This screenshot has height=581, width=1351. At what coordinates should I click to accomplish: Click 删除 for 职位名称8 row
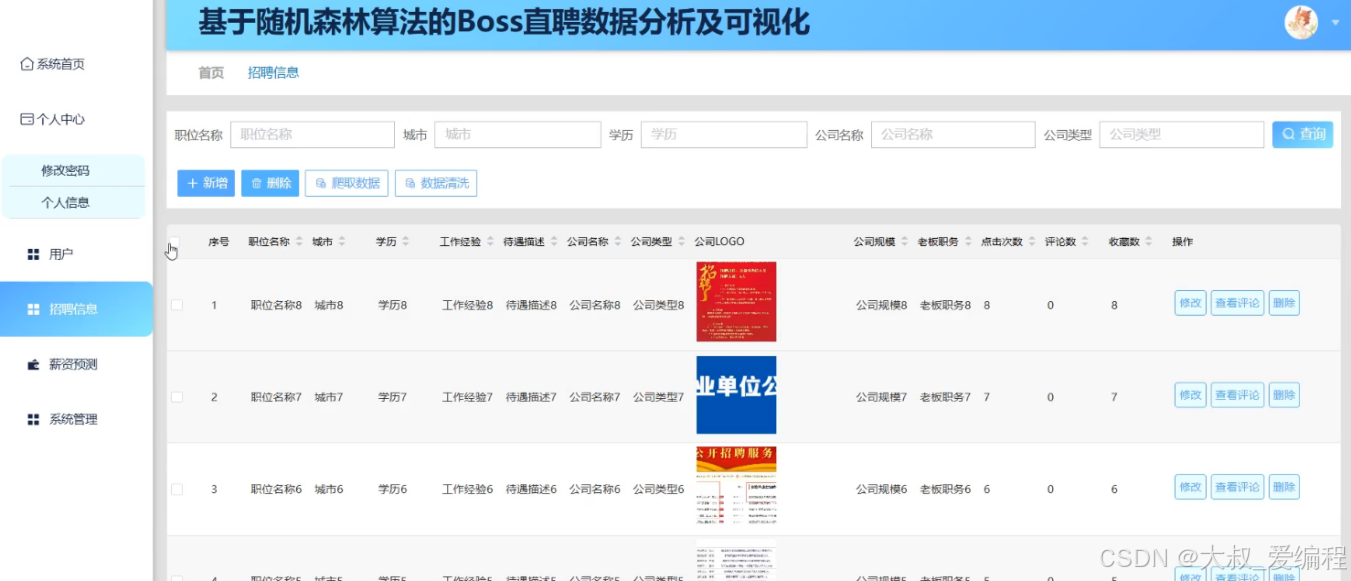(x=1284, y=303)
